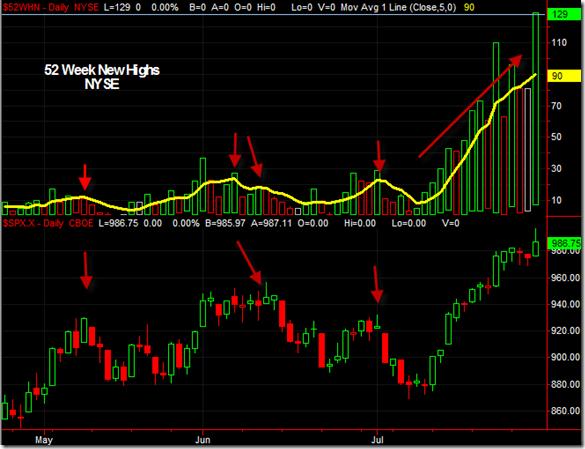Click the 110 axis label on upper chart

[x=559, y=43]
